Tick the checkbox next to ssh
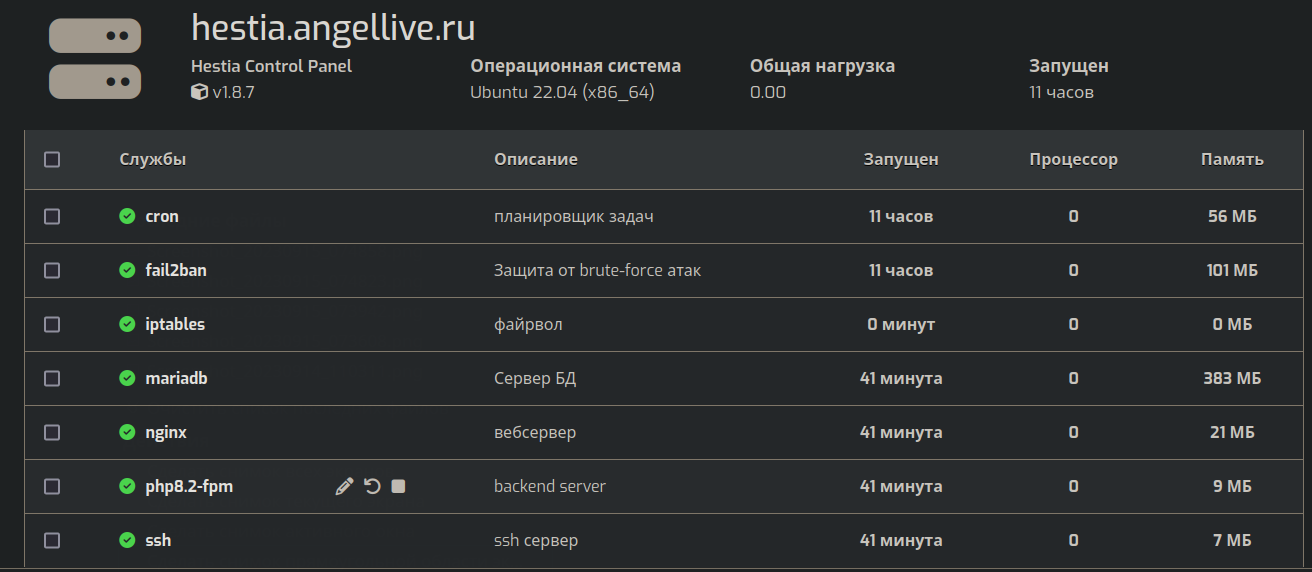Viewport: 1312px width, 572px height. [52, 540]
